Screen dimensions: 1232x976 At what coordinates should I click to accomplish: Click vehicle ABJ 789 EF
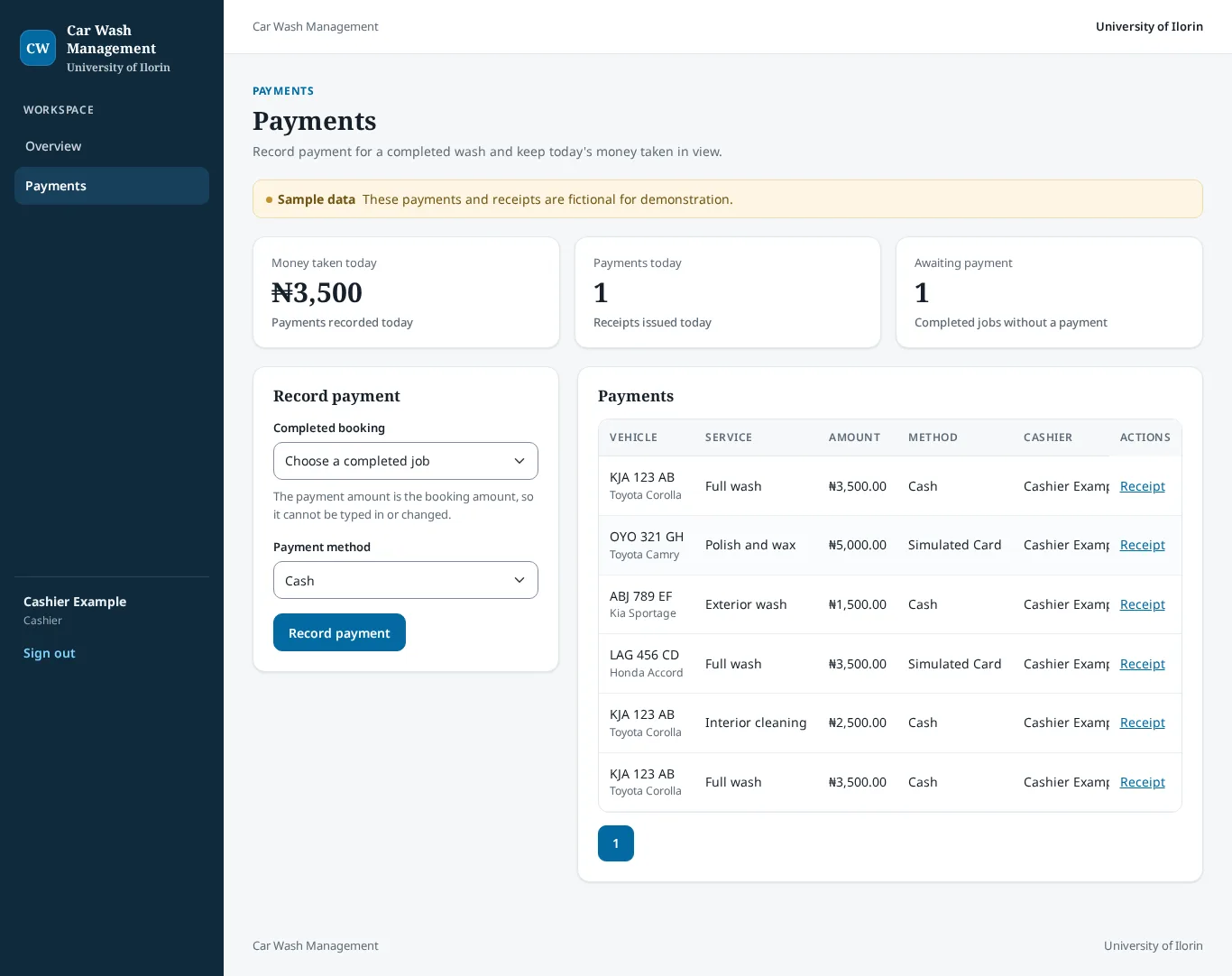(641, 596)
